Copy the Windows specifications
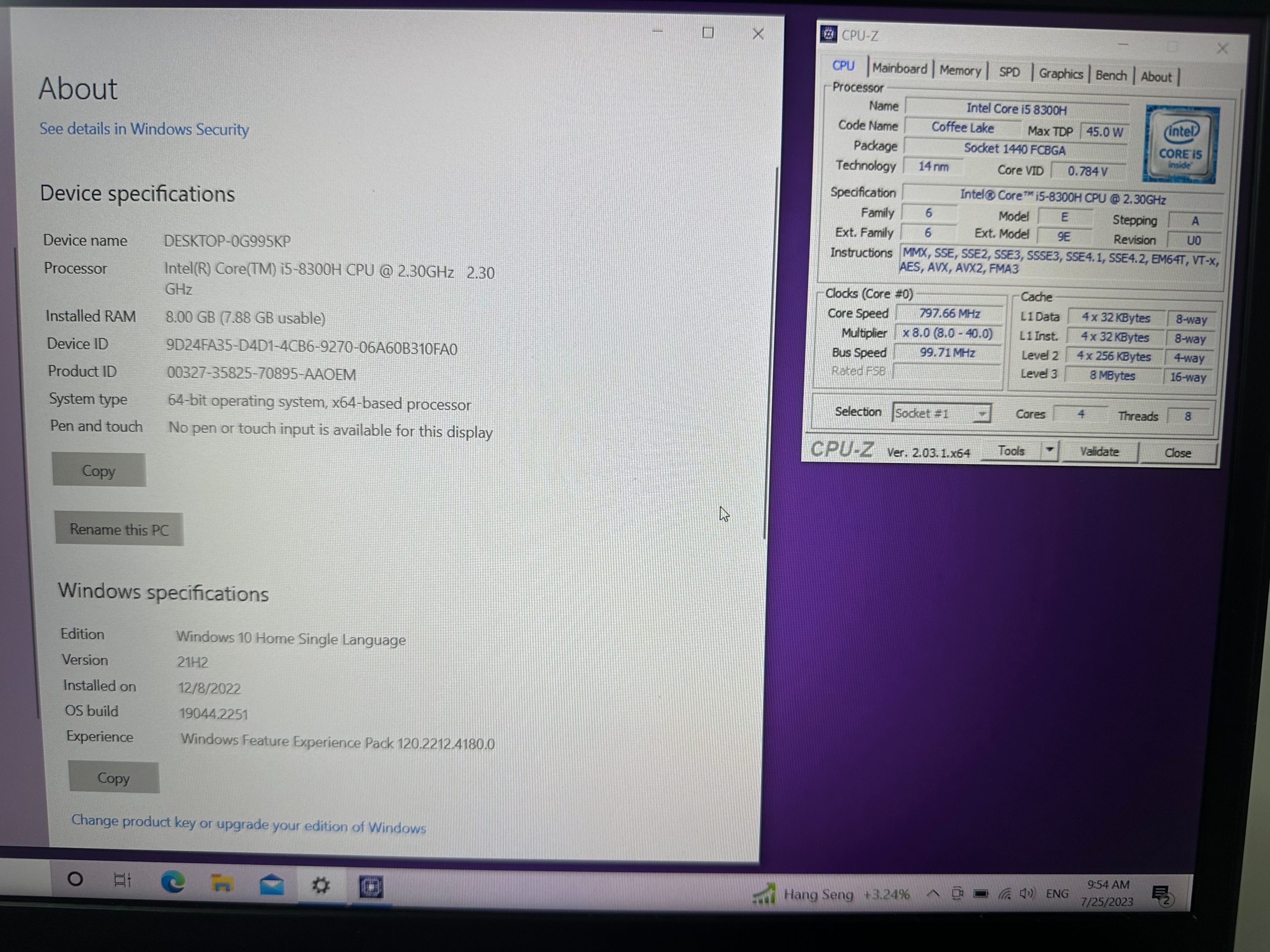Screen dimensions: 1270x952 (x=113, y=778)
